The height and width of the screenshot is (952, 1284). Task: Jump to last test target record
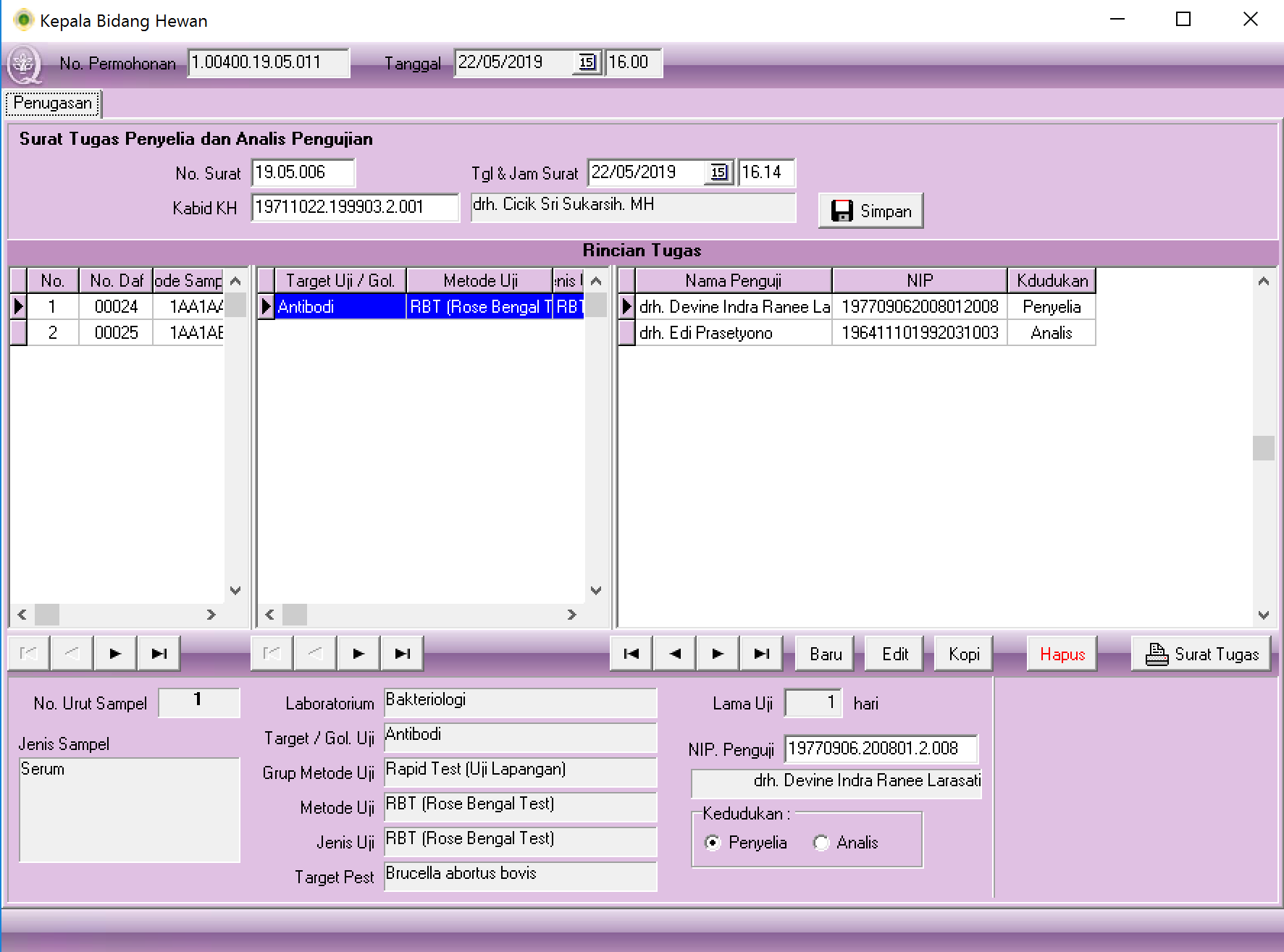pos(402,654)
